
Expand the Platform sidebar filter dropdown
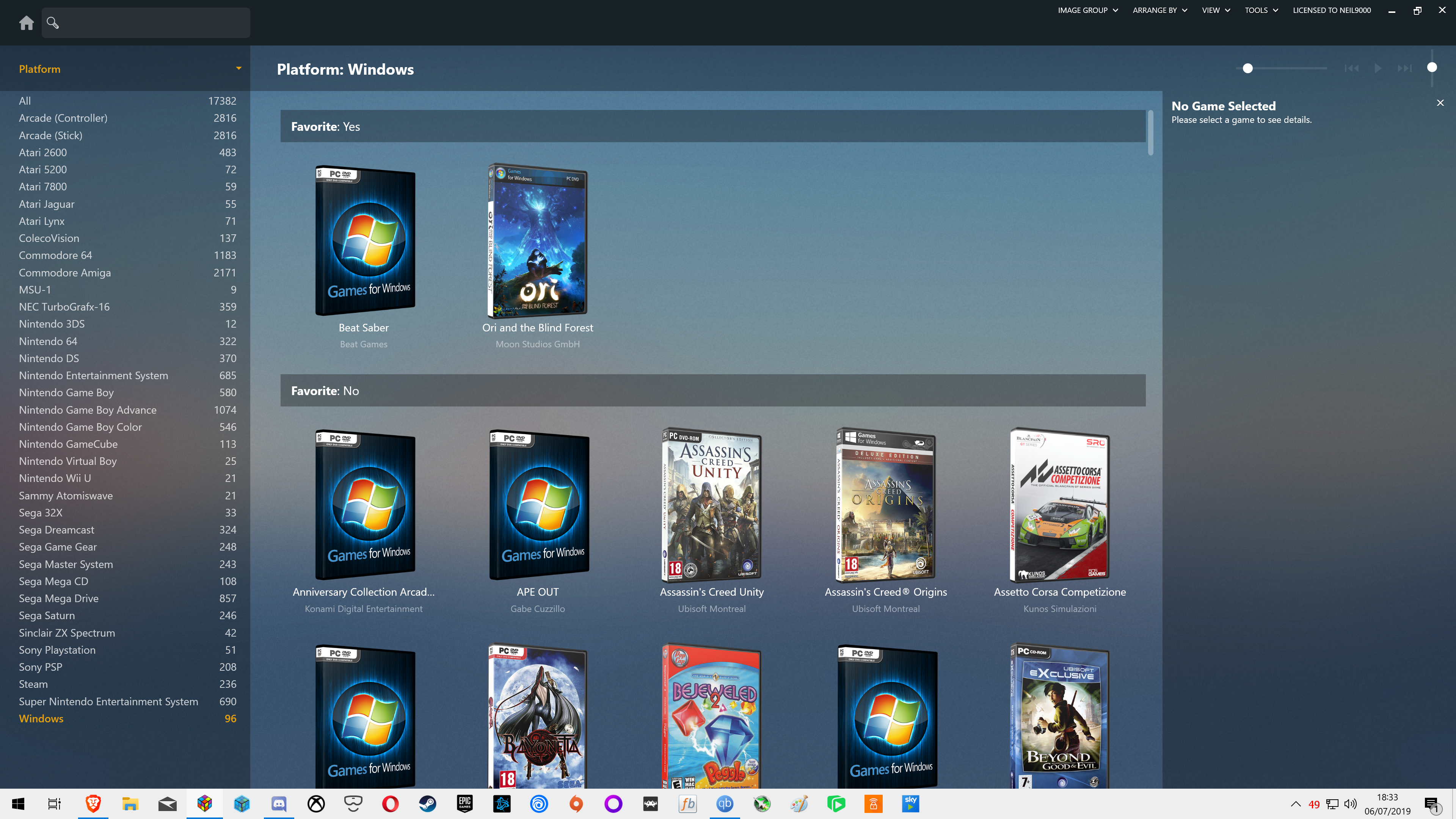pos(238,68)
